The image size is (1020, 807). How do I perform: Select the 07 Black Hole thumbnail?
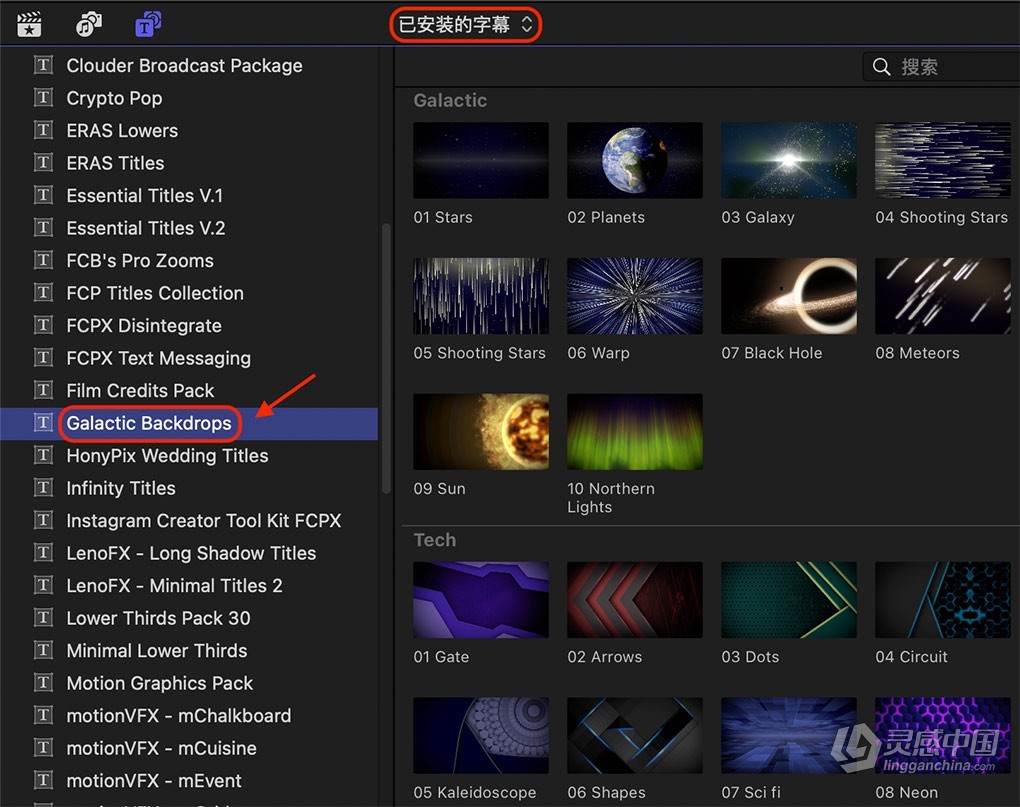point(789,296)
